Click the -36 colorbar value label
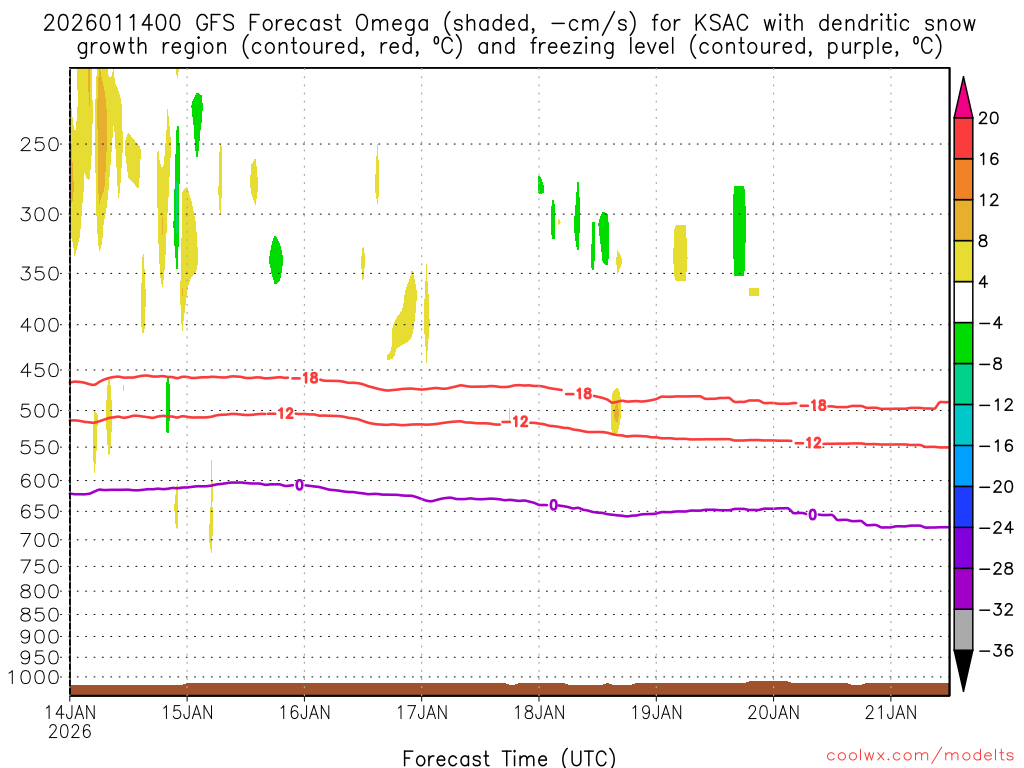Image resolution: width=1024 pixels, height=768 pixels. pyautogui.click(x=996, y=650)
